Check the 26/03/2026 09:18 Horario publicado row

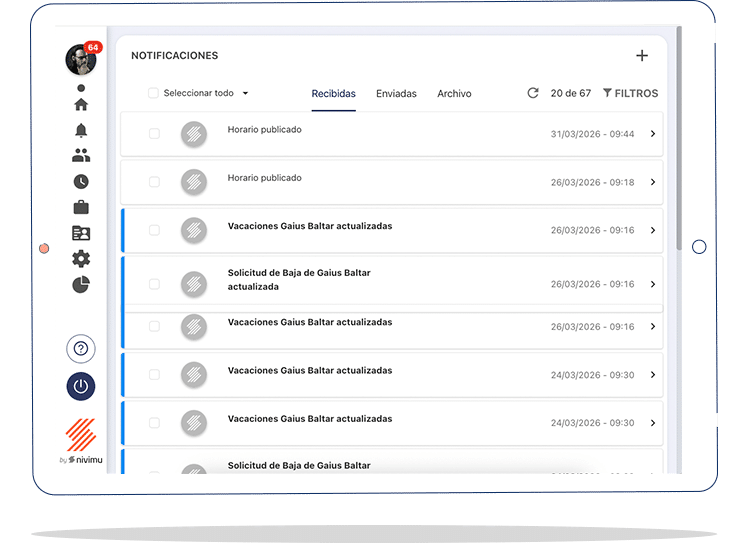pyautogui.click(x=154, y=182)
